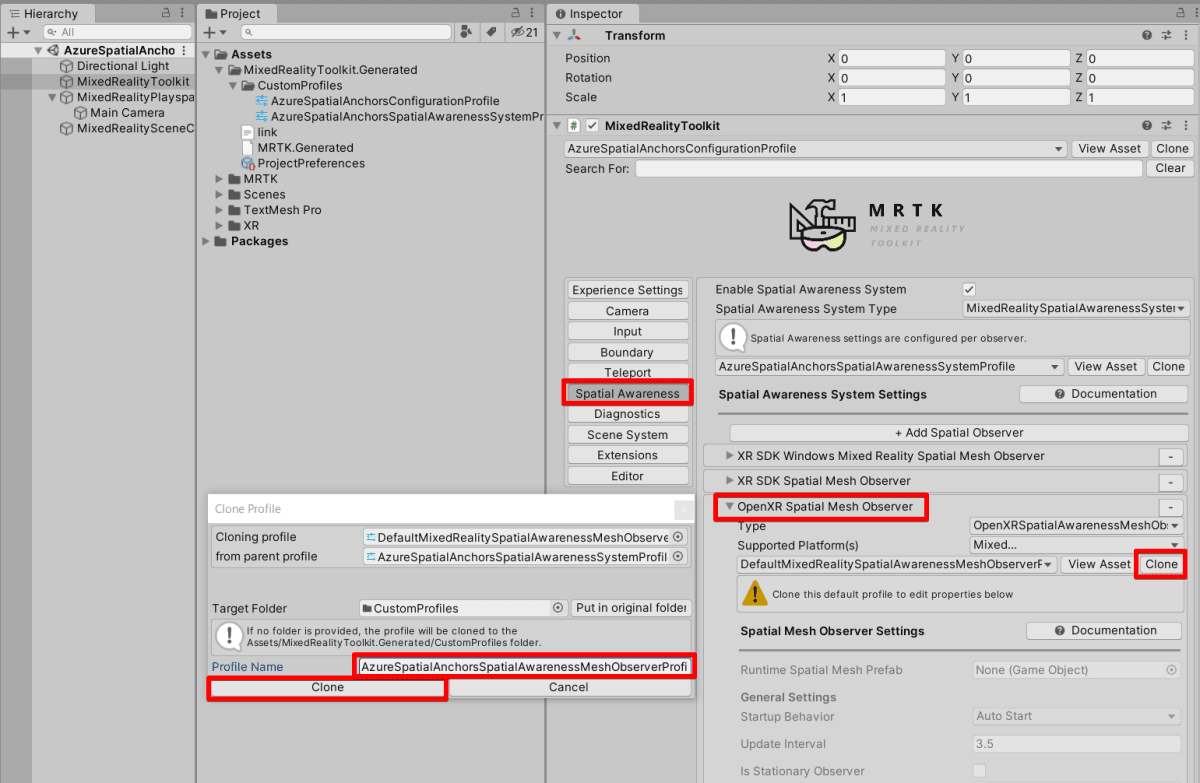Collapse MixedRealityPlayspace in Hierarchy
This screenshot has height=783, width=1200.
click(53, 98)
